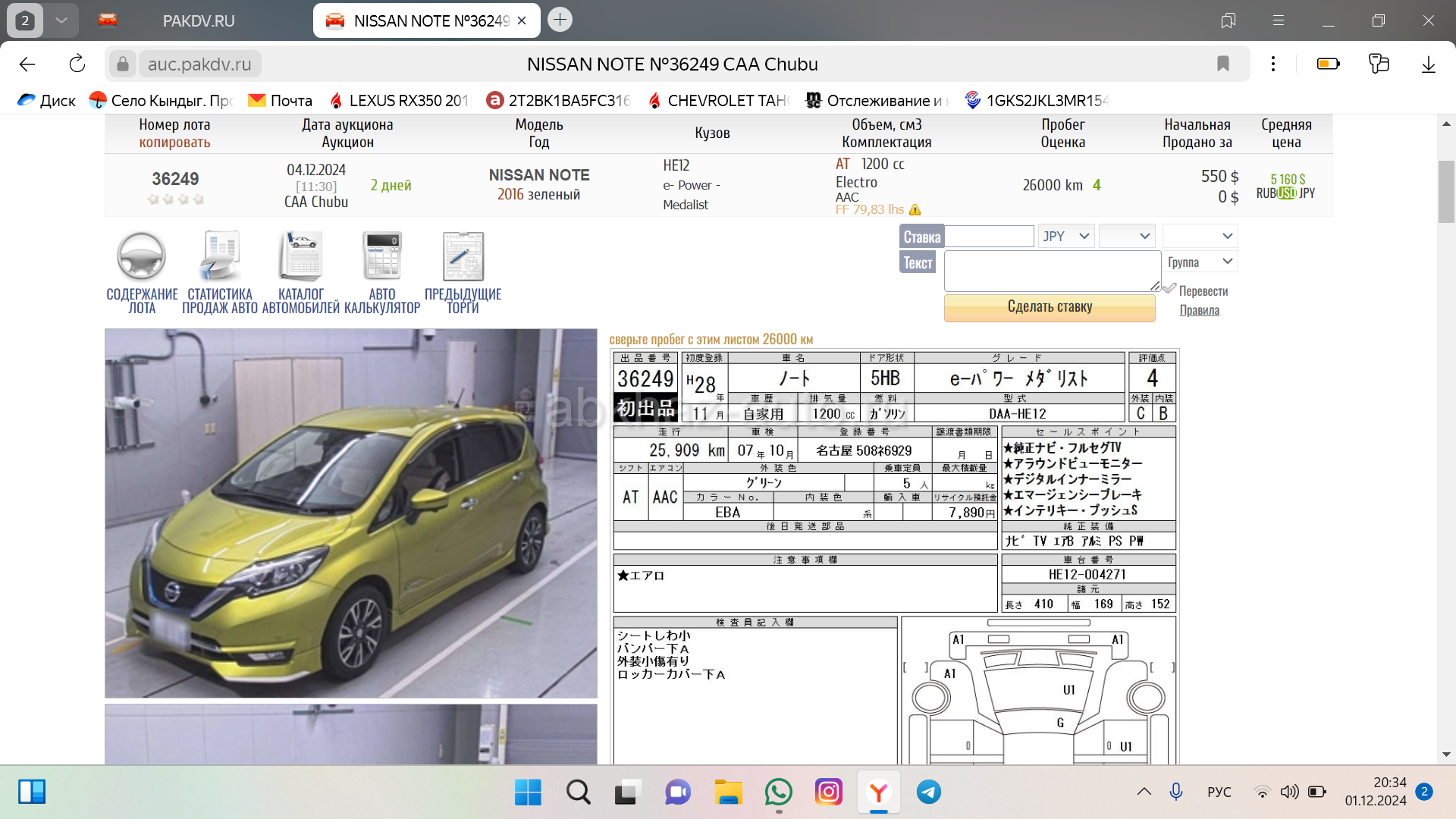Open the tab counter showing 2
This screenshot has height=819, width=1456.
25,20
